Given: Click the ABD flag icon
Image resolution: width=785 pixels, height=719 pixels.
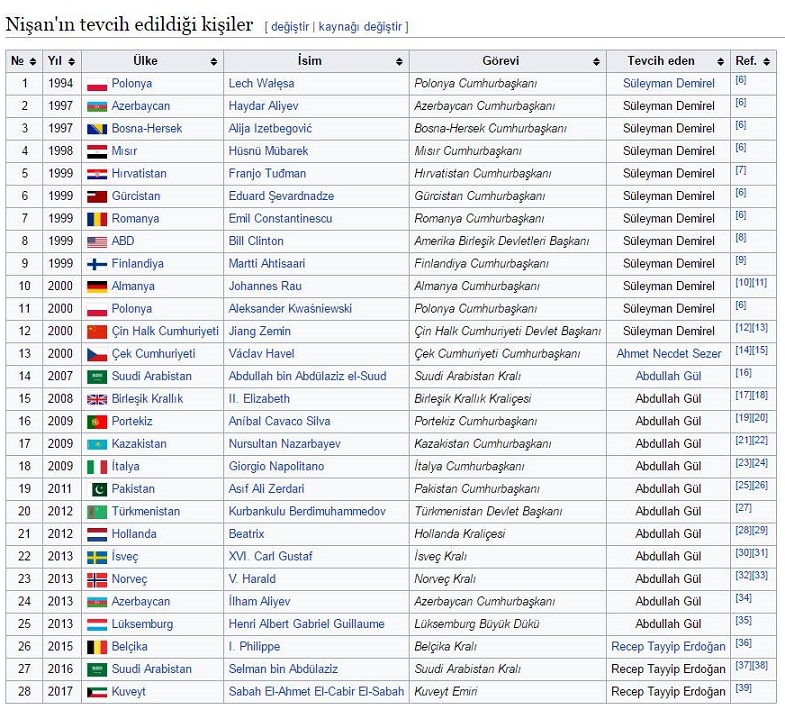Looking at the screenshot, I should (x=97, y=242).
